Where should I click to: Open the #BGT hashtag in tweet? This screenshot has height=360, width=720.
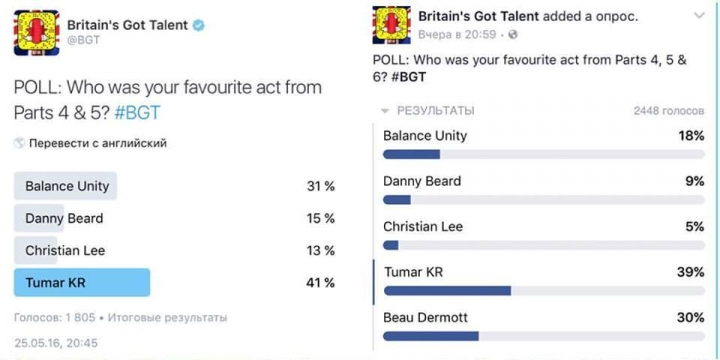pos(137,112)
